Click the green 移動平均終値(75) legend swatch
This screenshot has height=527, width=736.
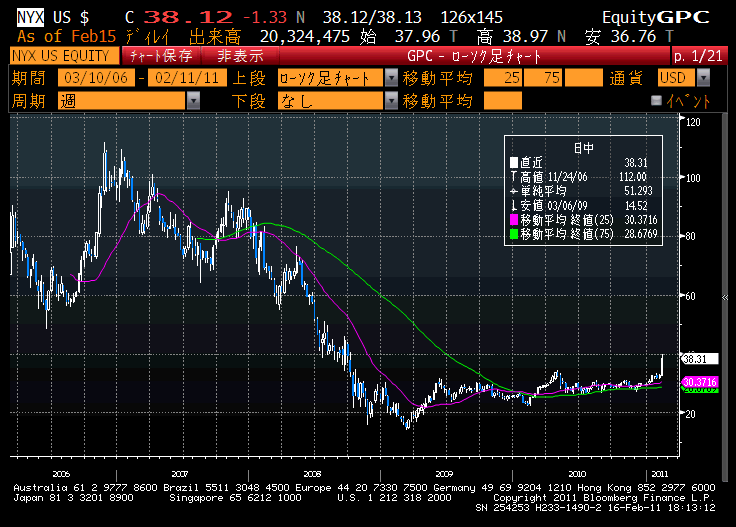click(x=514, y=234)
